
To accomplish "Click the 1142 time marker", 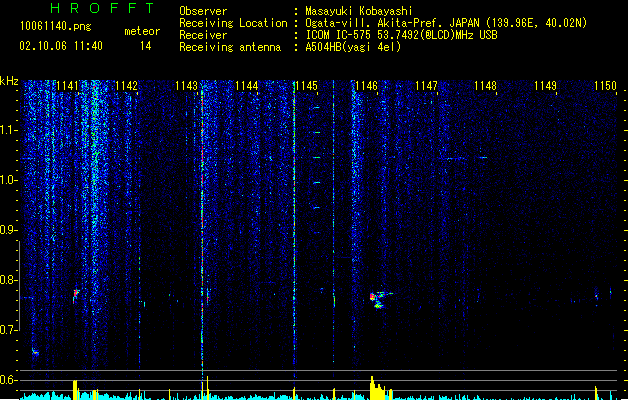I will [127, 86].
